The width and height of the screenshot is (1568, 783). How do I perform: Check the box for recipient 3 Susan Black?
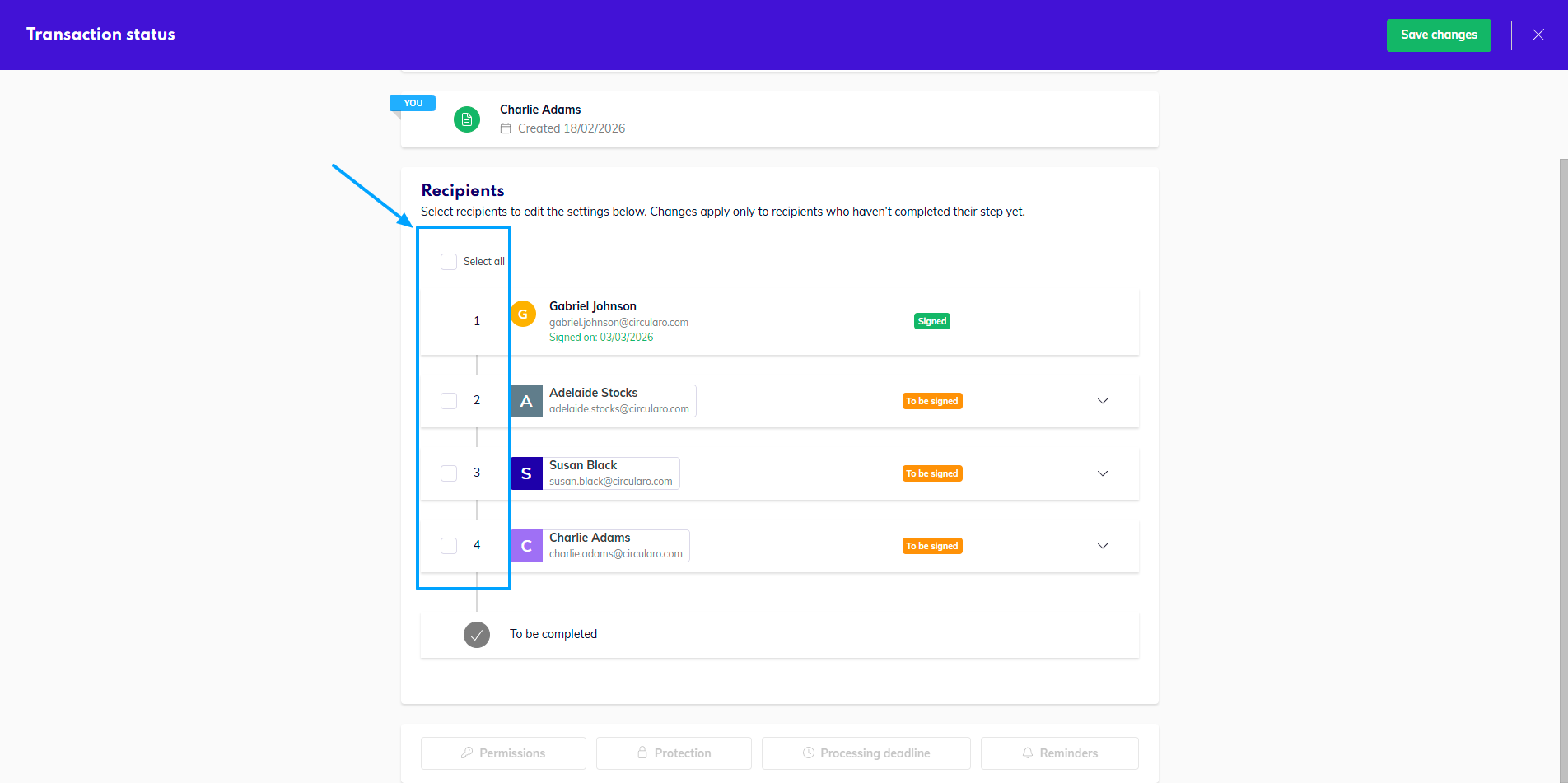coord(449,473)
